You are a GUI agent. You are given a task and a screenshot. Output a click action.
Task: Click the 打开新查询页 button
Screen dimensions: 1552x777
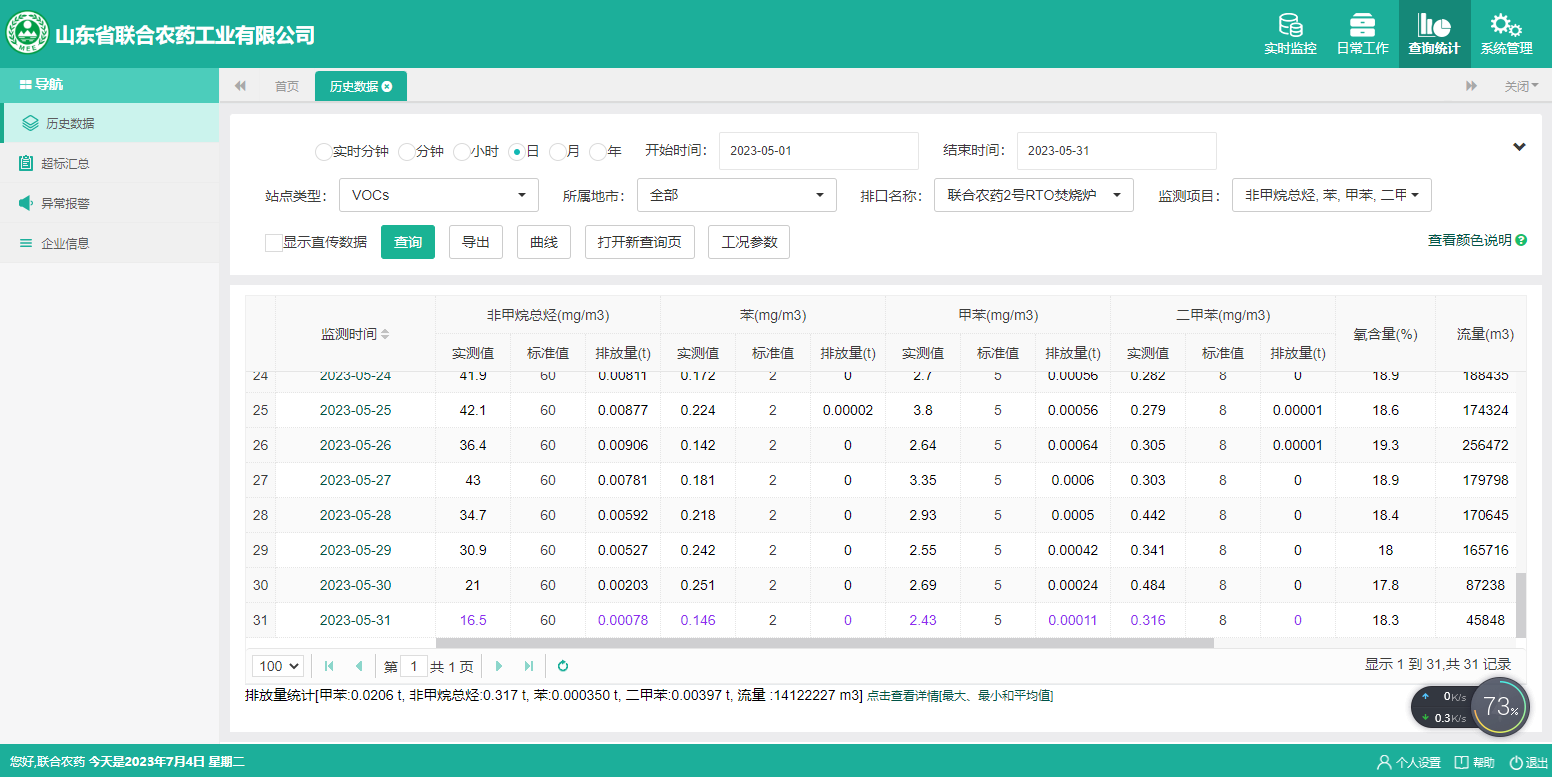[639, 242]
